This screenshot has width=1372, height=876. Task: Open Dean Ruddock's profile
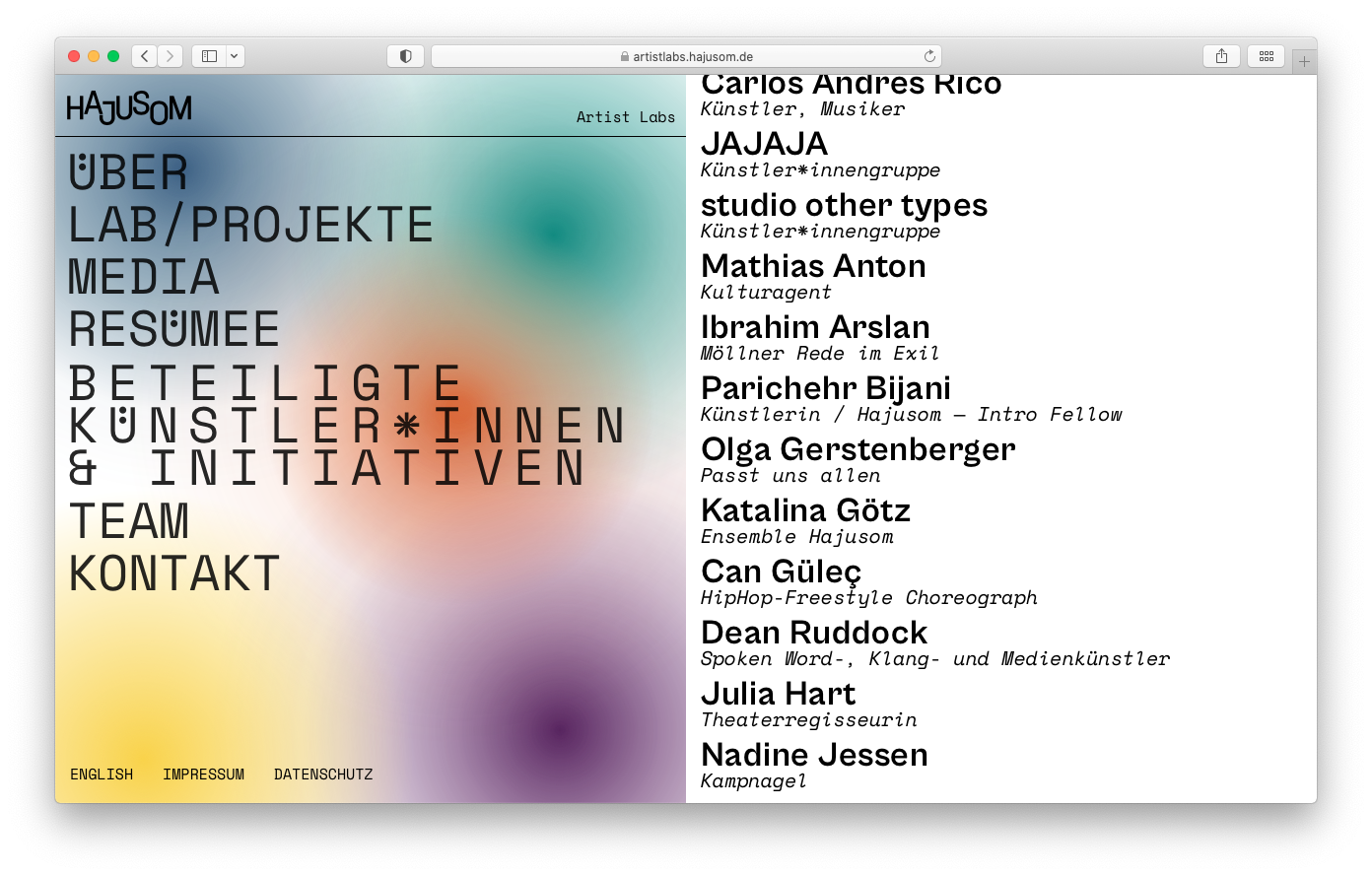coord(814,633)
